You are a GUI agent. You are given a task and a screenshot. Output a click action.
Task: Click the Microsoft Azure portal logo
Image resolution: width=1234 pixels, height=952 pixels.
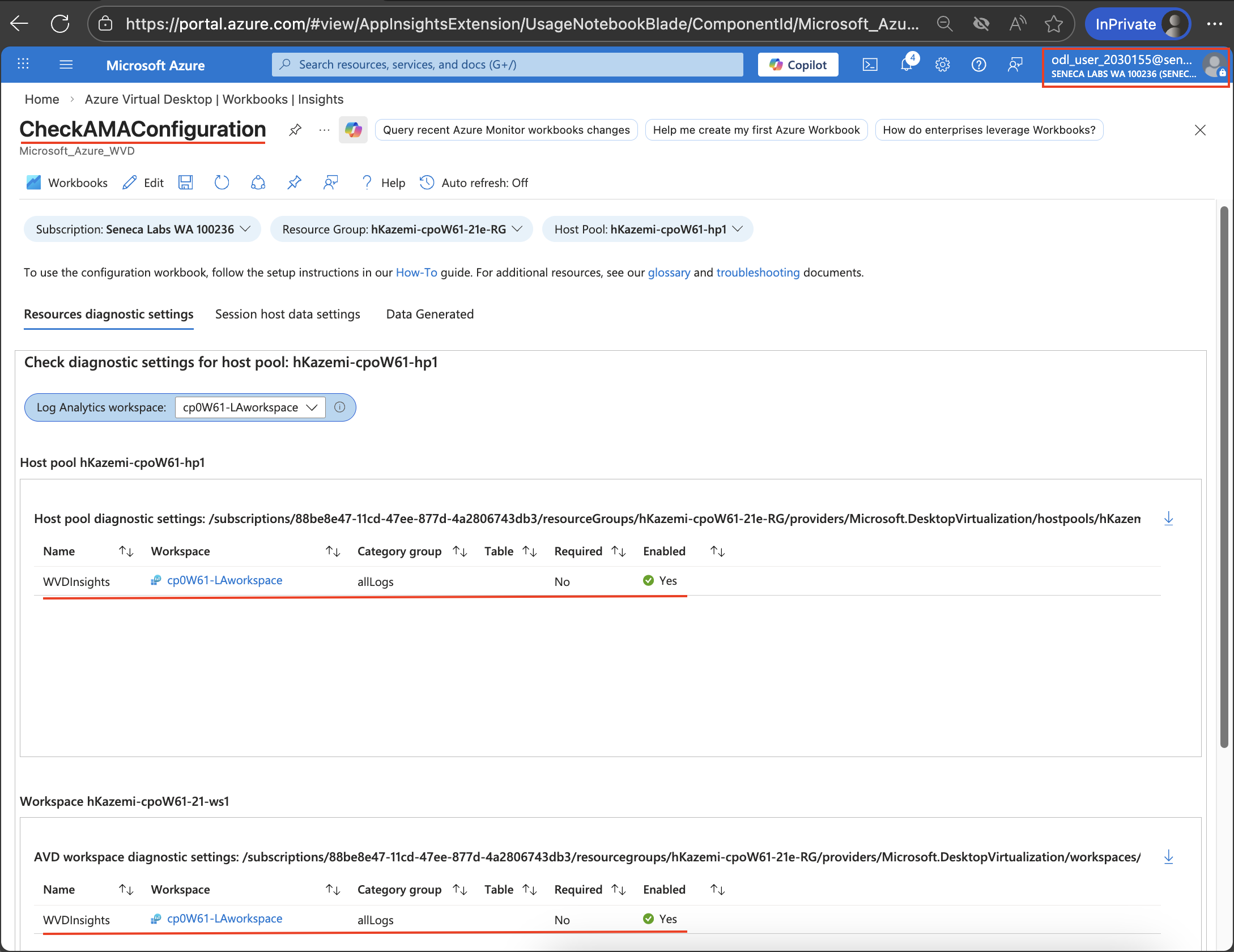156,65
